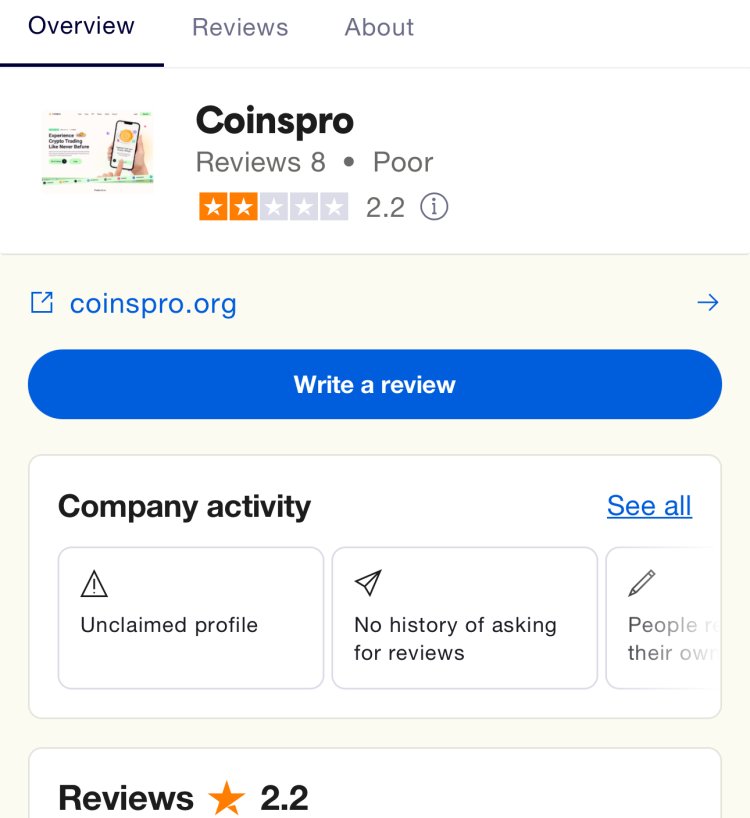Image resolution: width=750 pixels, height=818 pixels.
Task: Open the Unclaimed profile card
Action: (x=191, y=618)
